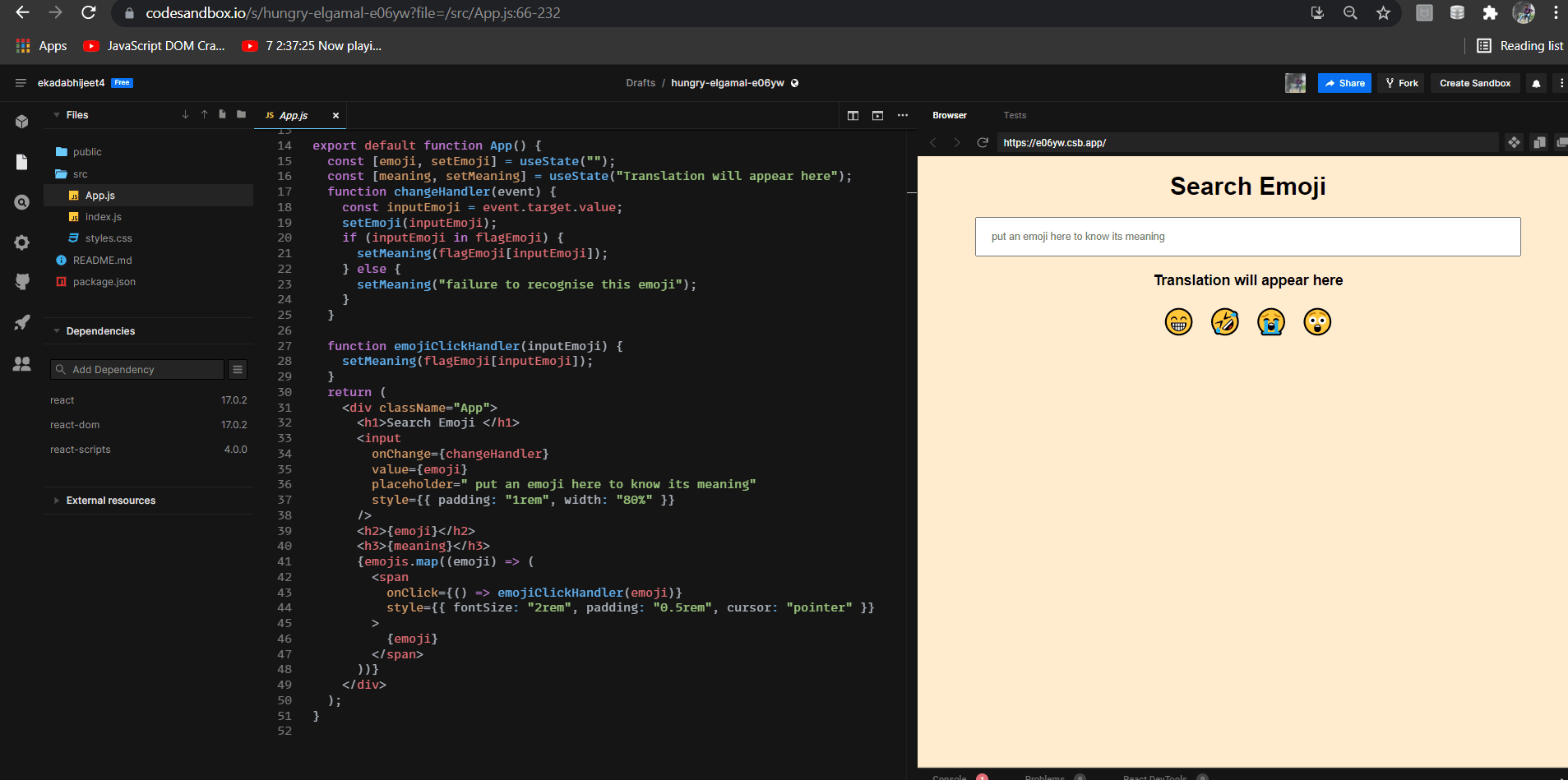Screen dimensions: 1568x780
Task: Click the split editor icon
Action: 853,115
